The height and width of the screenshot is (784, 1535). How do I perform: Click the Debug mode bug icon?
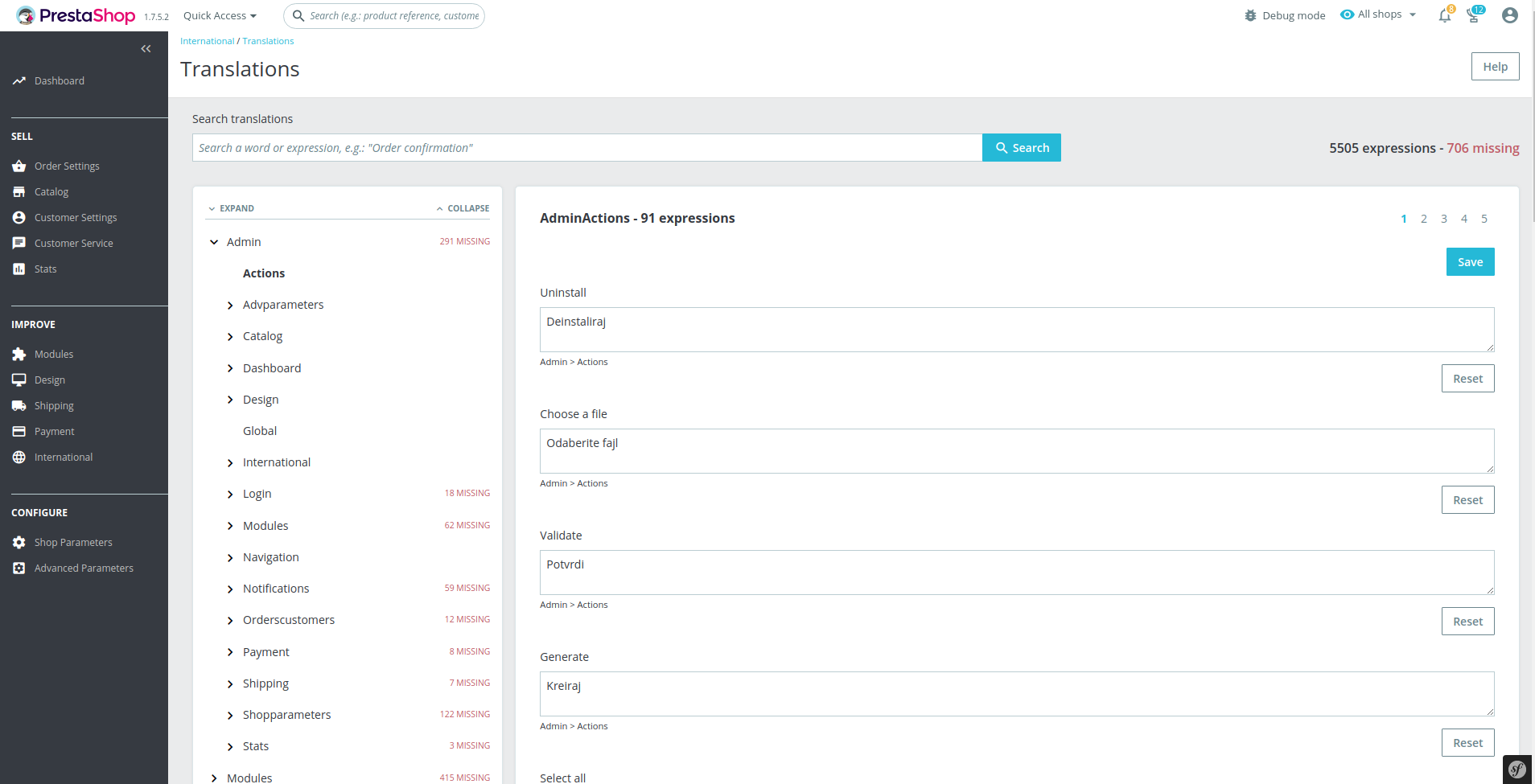click(x=1250, y=16)
